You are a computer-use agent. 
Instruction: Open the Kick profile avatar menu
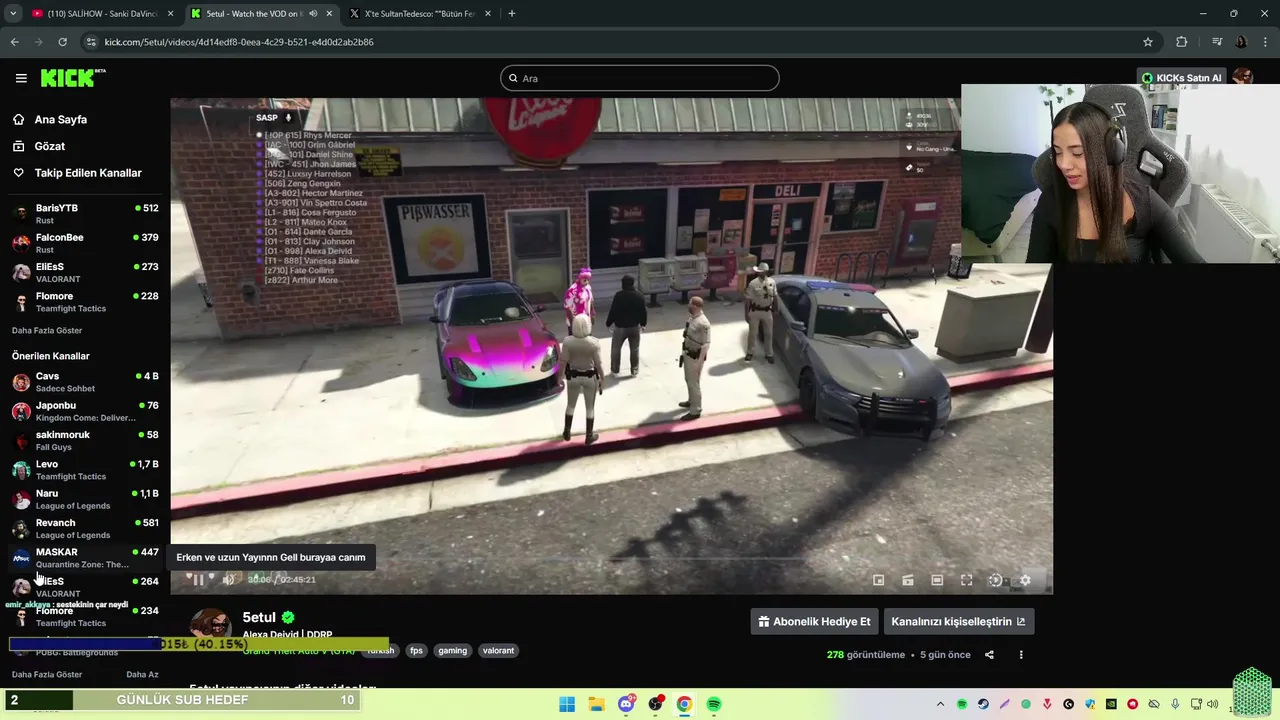[x=1243, y=78]
